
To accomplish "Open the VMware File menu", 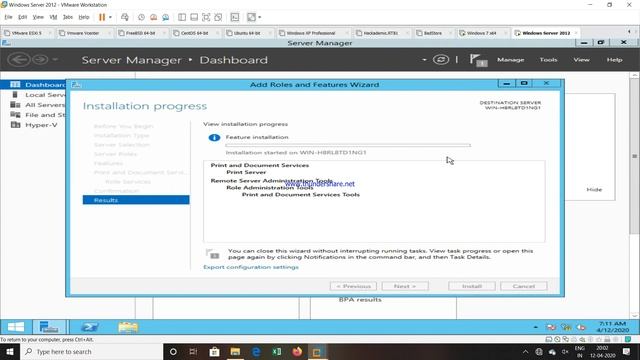I will point(9,17).
